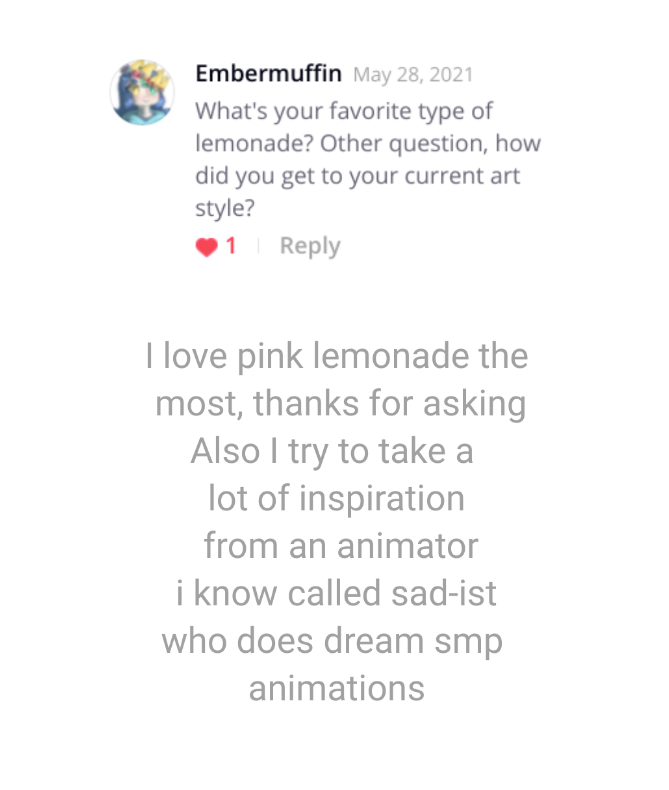Click the final word "animations"
Viewport: 669px width, 790px height.
click(x=336, y=688)
